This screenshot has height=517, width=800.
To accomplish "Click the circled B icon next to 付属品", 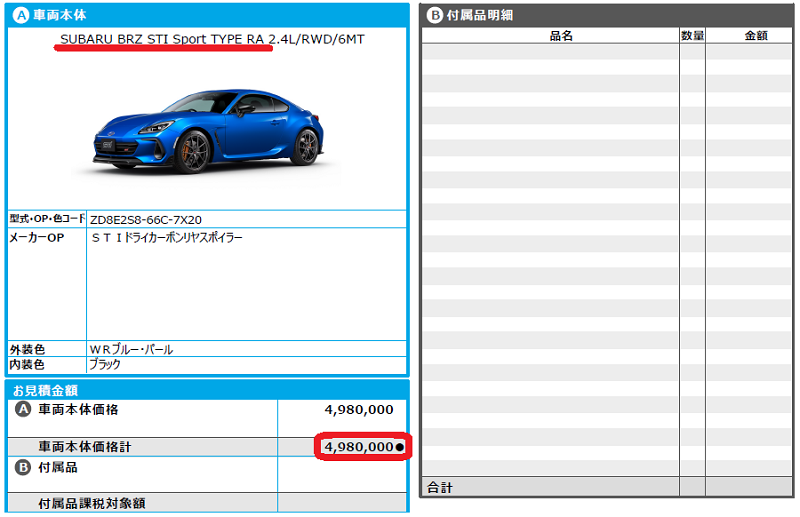I will [x=23, y=467].
